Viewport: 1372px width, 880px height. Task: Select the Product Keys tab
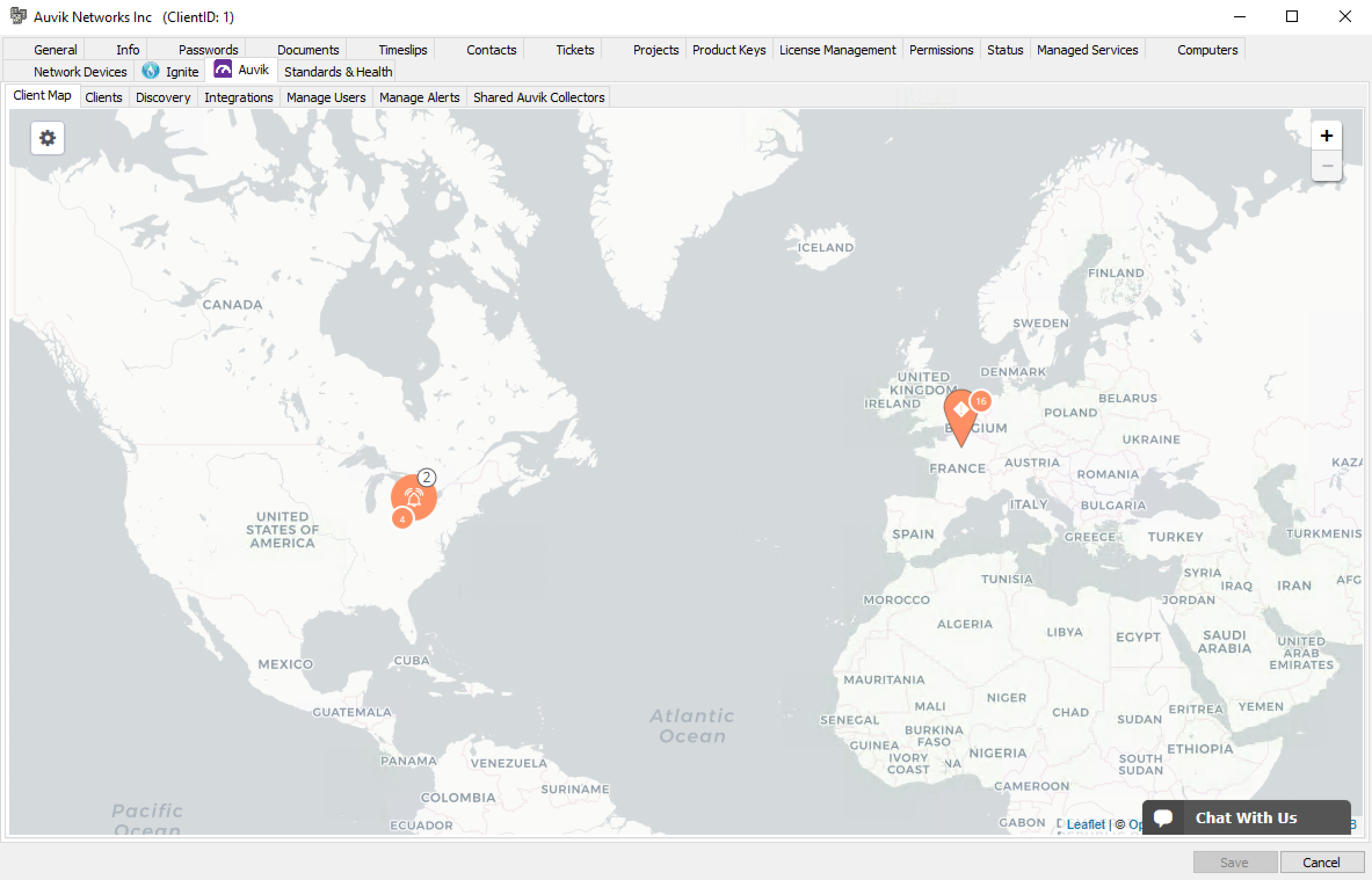[x=729, y=50]
